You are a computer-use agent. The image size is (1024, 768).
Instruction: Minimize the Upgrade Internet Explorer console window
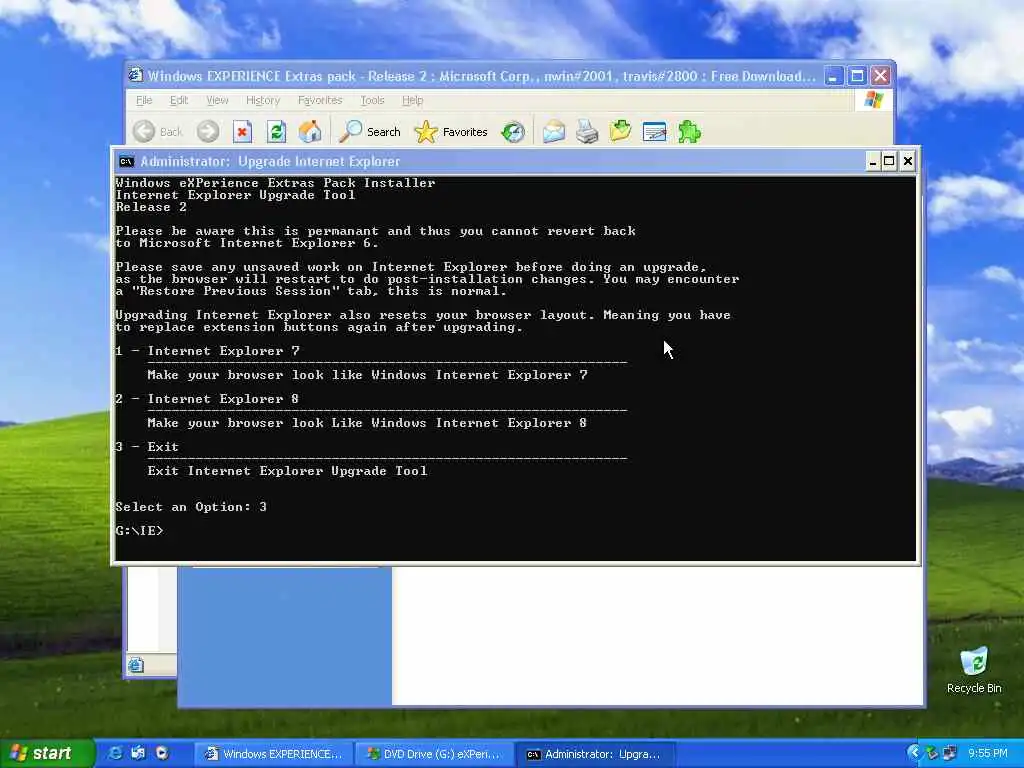873,161
